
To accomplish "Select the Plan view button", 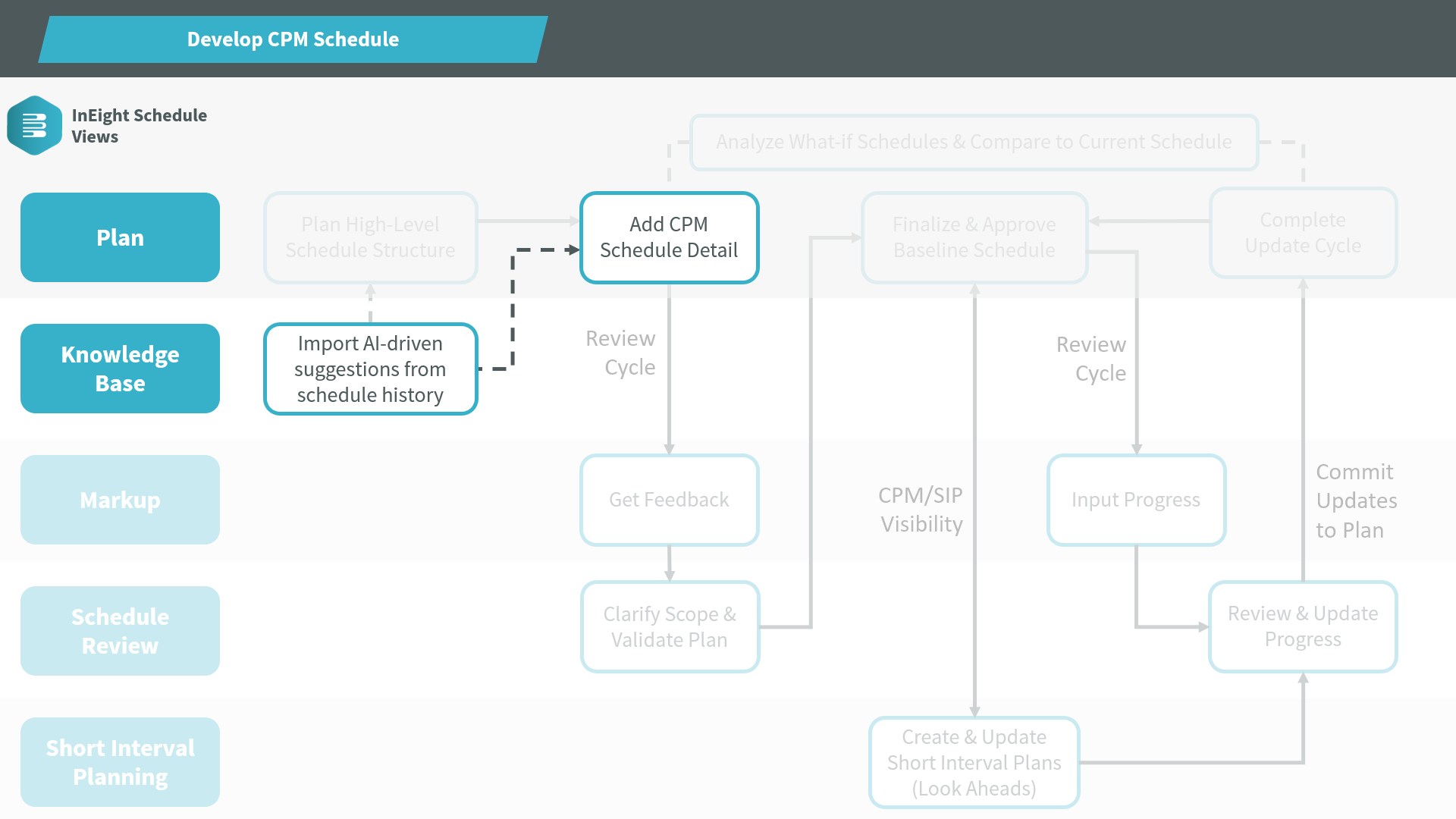I will (120, 237).
